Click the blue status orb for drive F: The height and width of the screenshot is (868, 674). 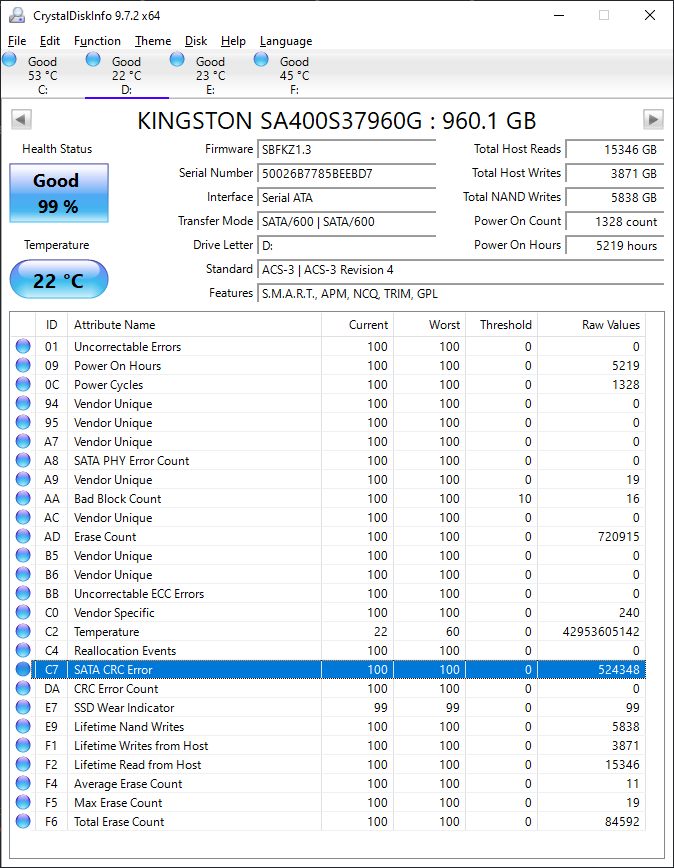pos(261,59)
